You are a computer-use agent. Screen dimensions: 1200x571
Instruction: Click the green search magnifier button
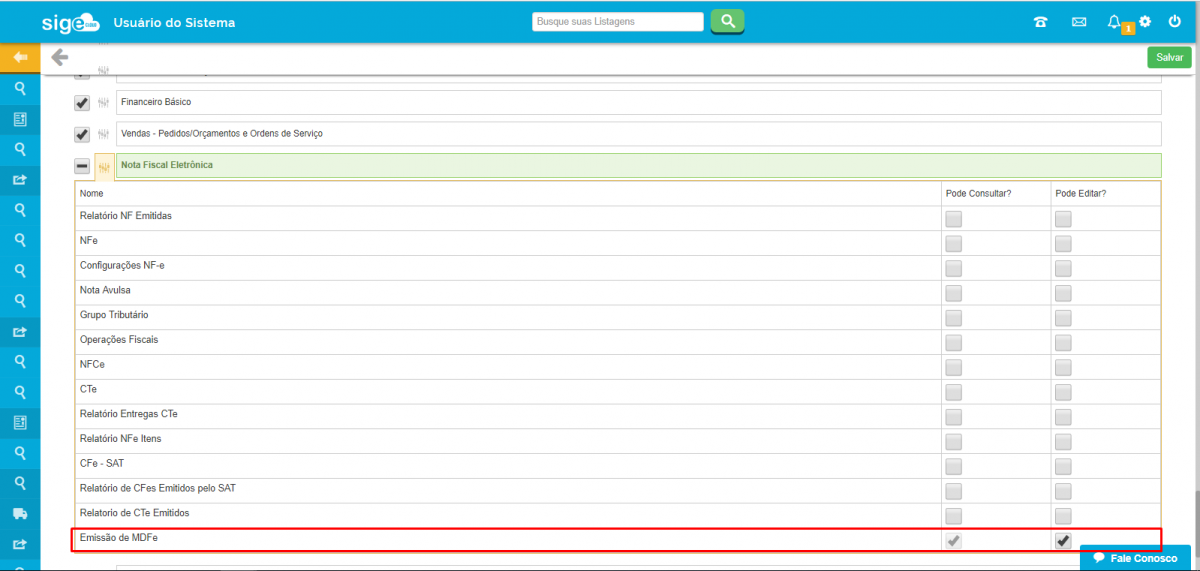(x=728, y=21)
